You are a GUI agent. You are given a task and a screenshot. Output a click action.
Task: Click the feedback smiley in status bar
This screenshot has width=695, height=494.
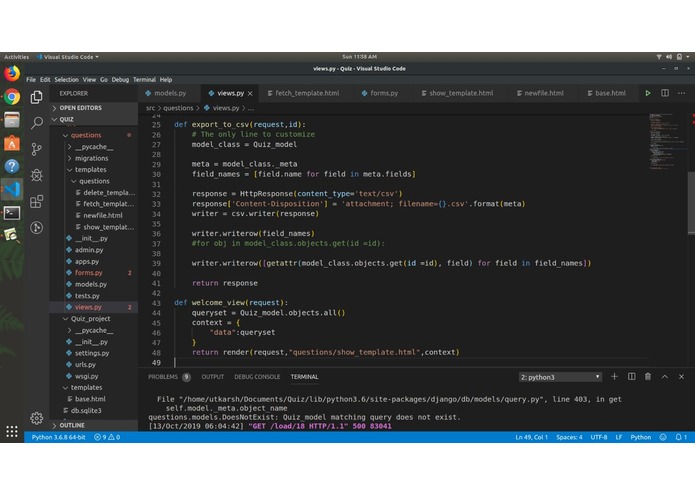tap(663, 437)
